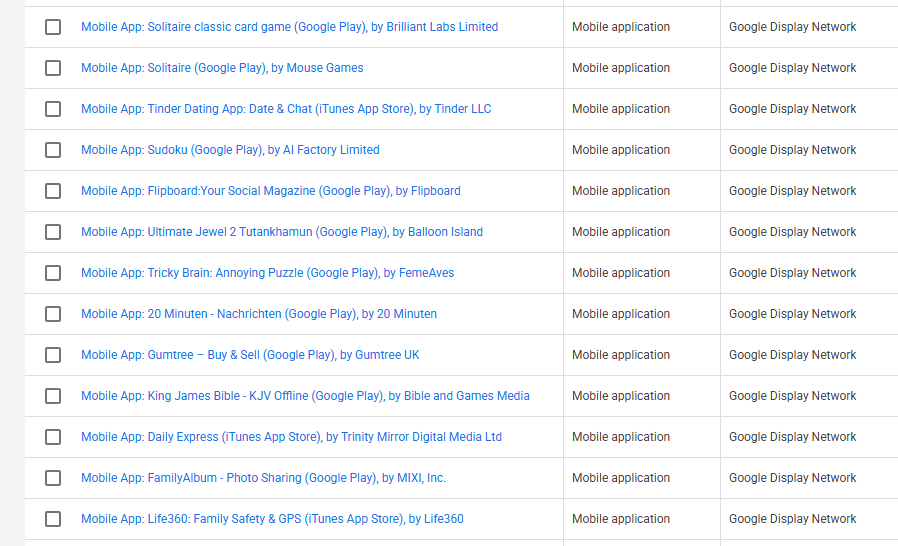Check the Solitaire classic card game row checkbox

coord(53,27)
